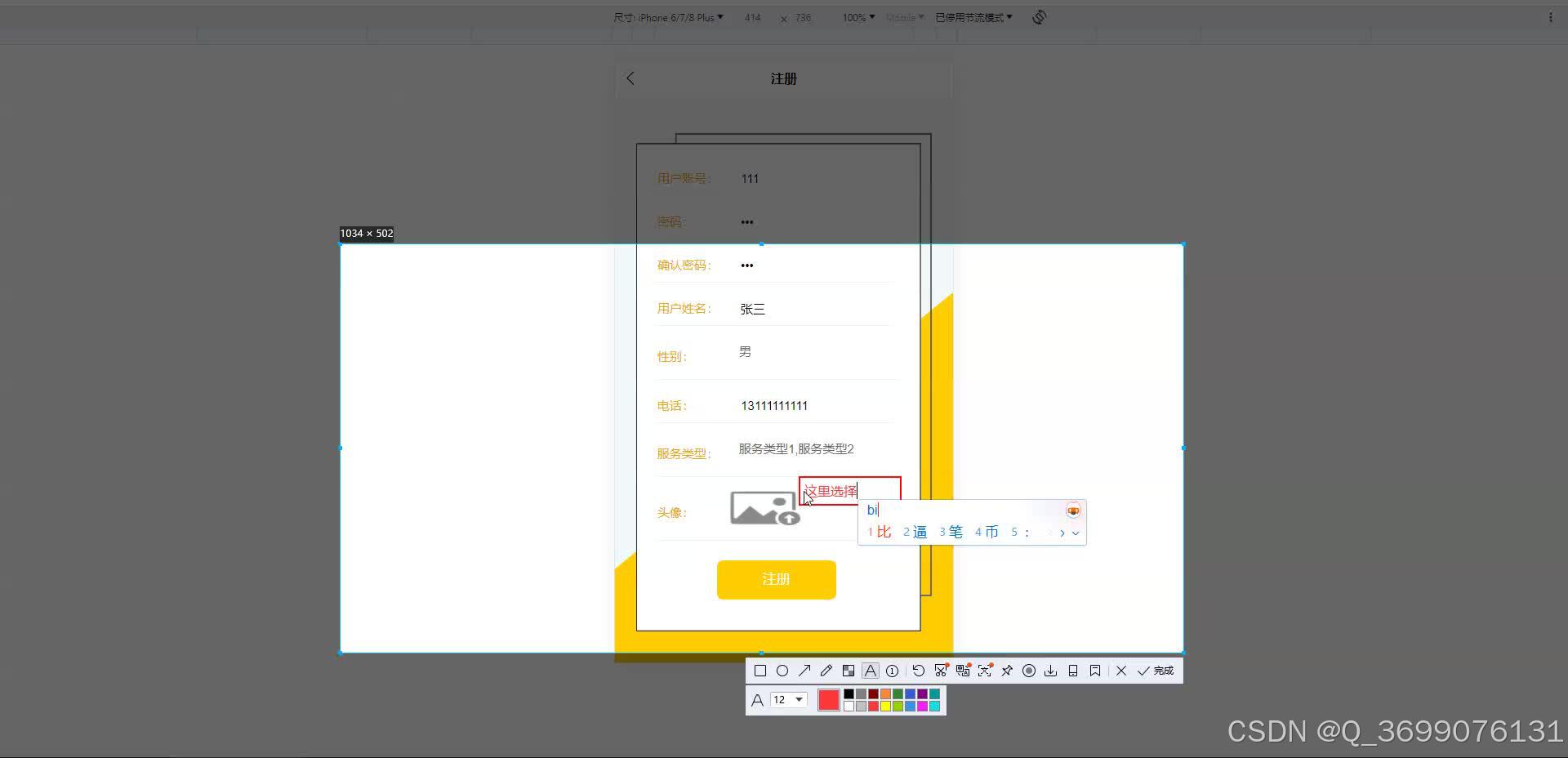
Task: Toggle device rotation in DevTools toolbar
Action: coord(1039,16)
